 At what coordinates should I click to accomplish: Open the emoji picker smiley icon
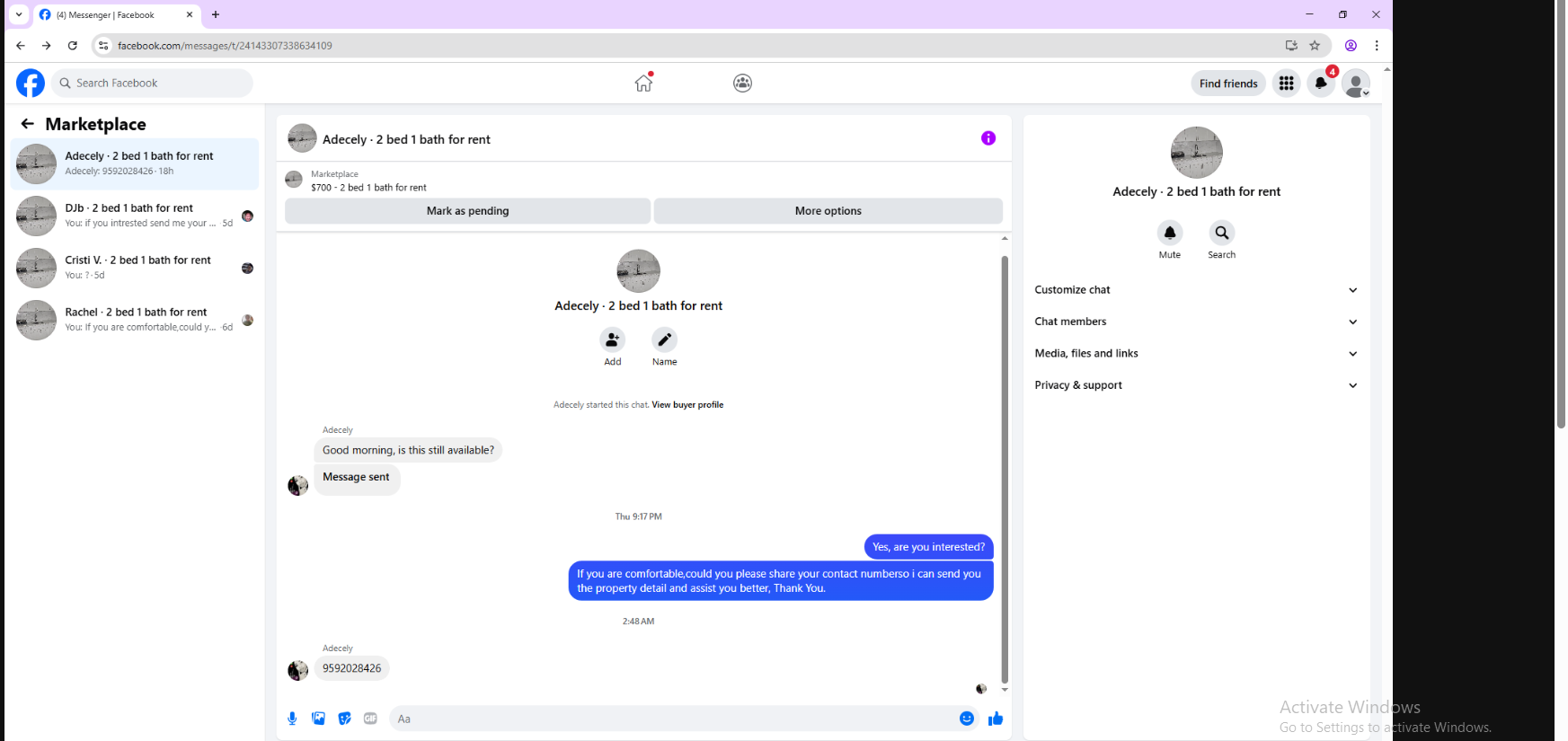[967, 719]
